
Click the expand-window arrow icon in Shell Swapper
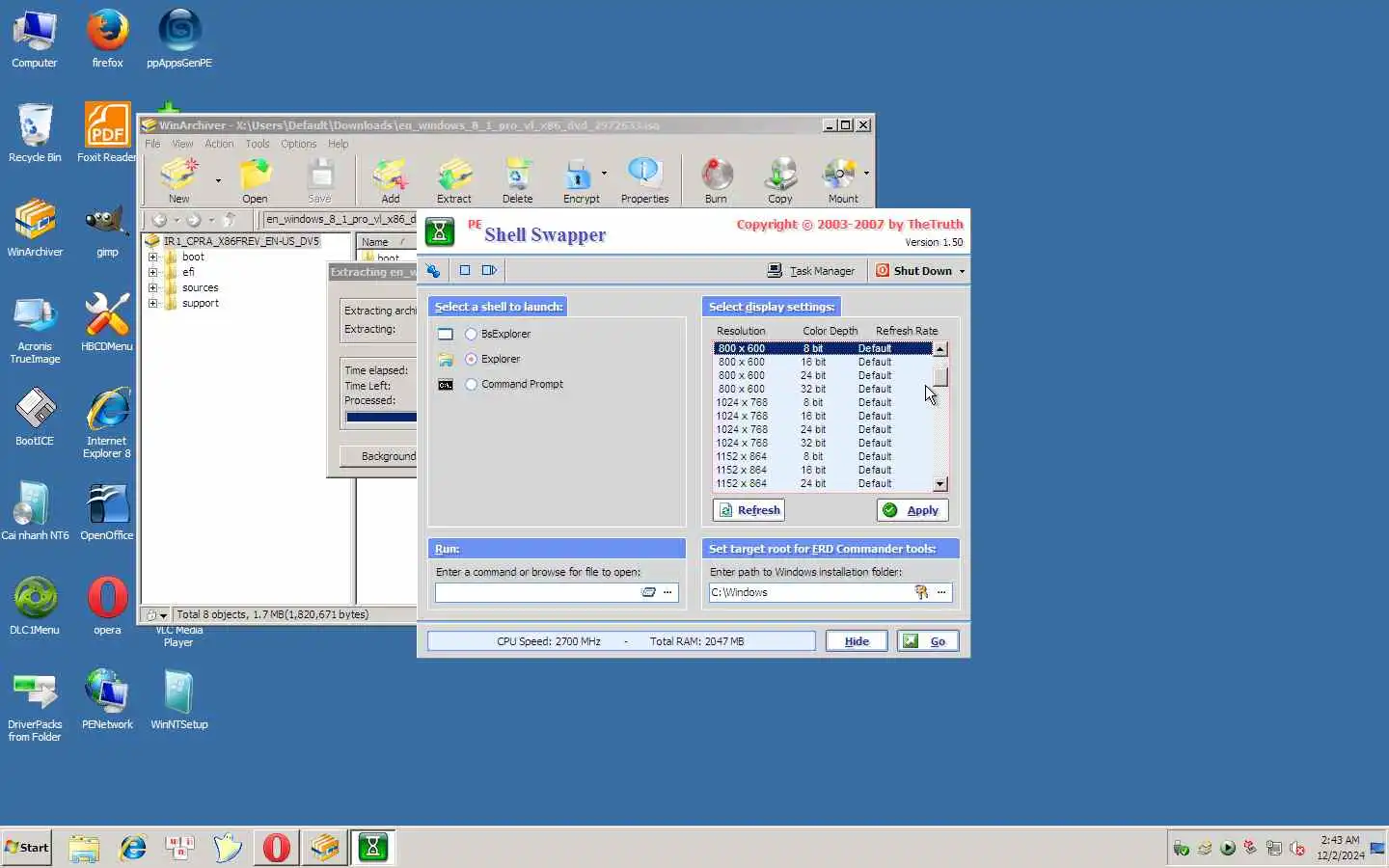click(x=489, y=270)
